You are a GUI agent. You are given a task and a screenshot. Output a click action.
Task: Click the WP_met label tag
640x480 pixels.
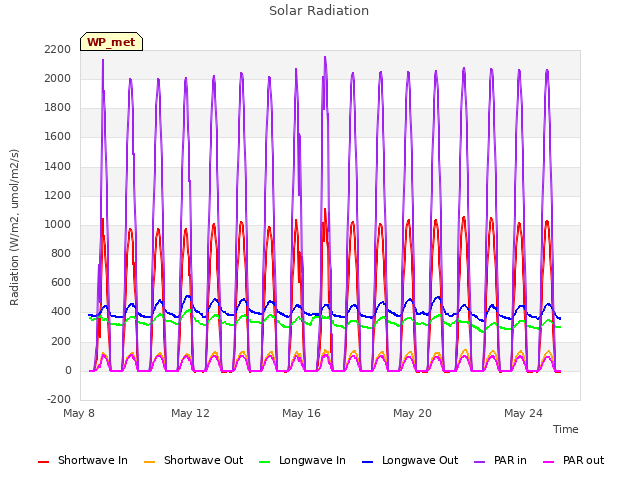click(111, 42)
